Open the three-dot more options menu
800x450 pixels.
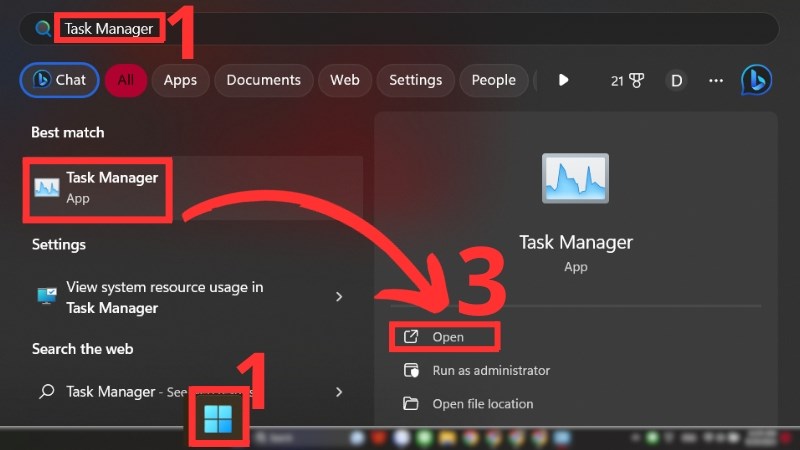(x=716, y=81)
